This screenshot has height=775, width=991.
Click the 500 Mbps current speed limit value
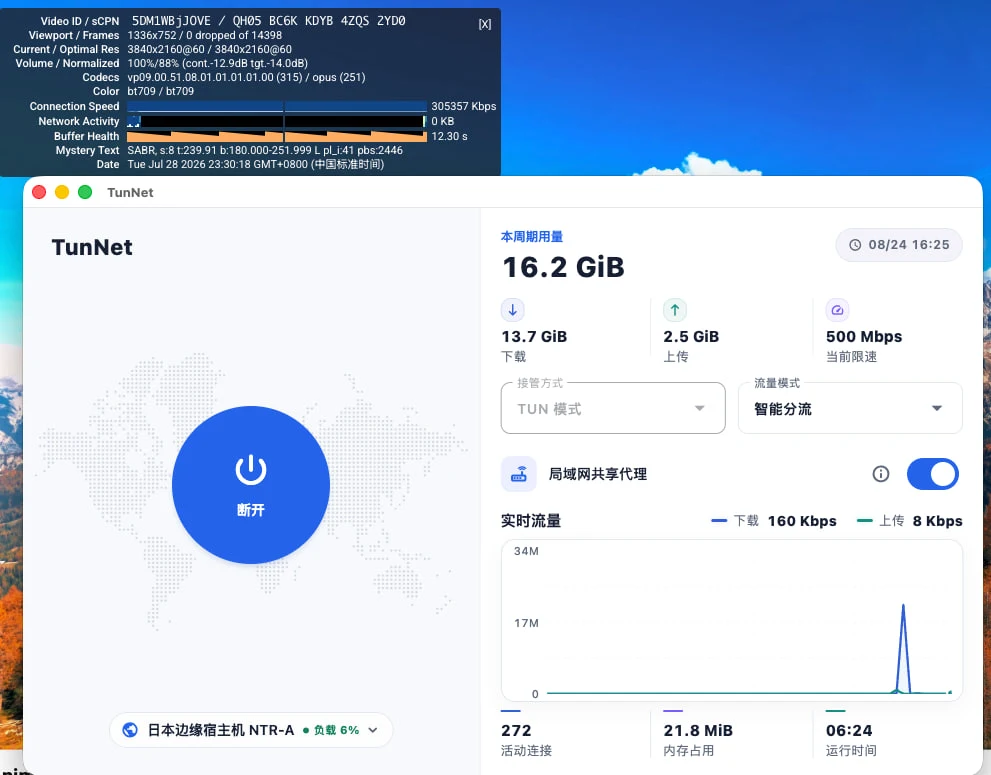pos(864,336)
